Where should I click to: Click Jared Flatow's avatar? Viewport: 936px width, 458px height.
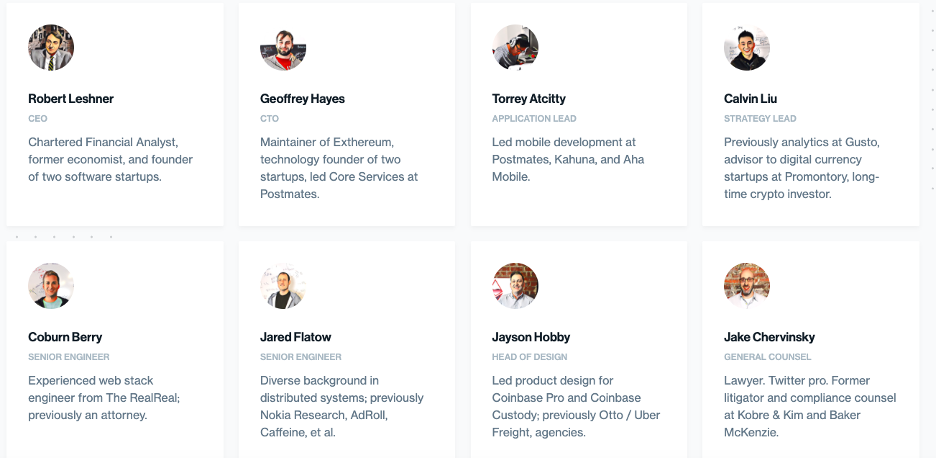(x=283, y=285)
